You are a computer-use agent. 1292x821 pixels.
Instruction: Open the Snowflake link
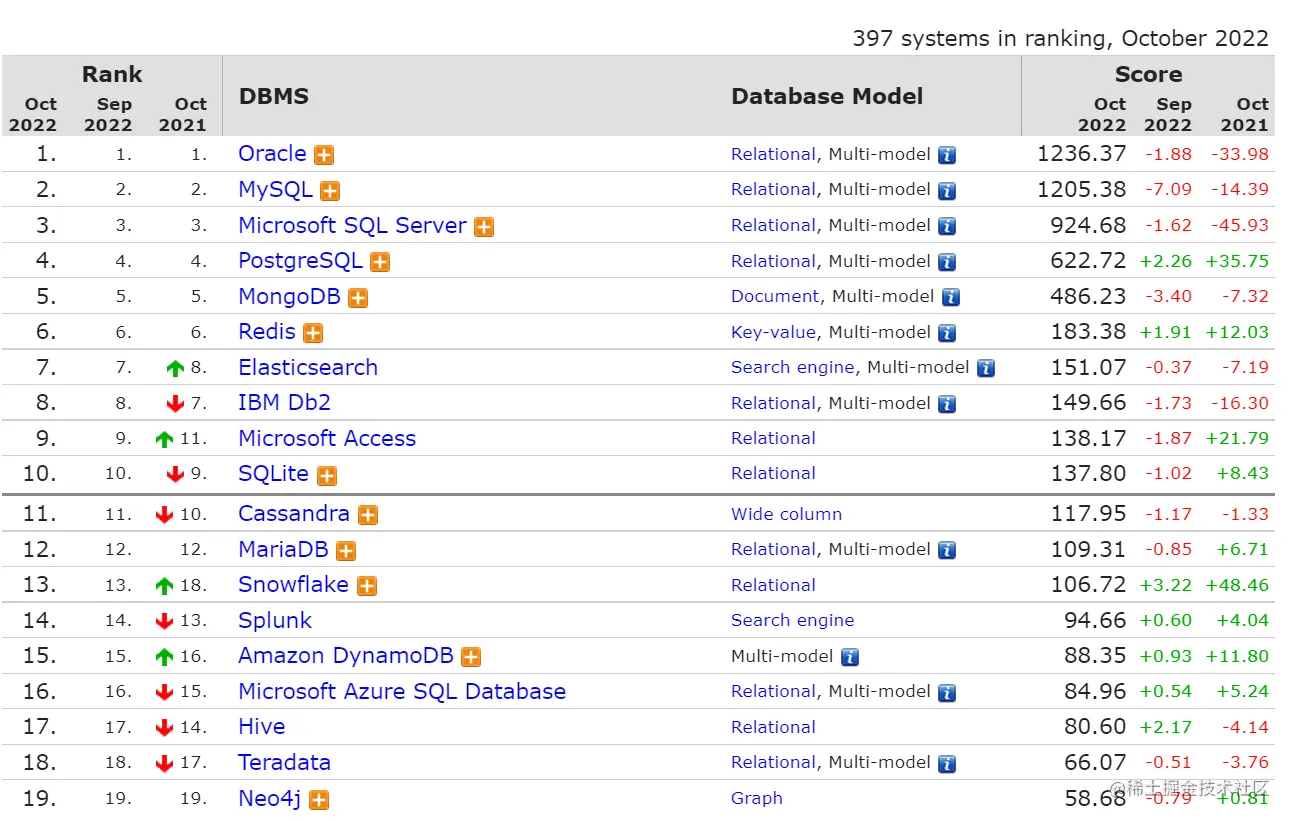[x=293, y=584]
